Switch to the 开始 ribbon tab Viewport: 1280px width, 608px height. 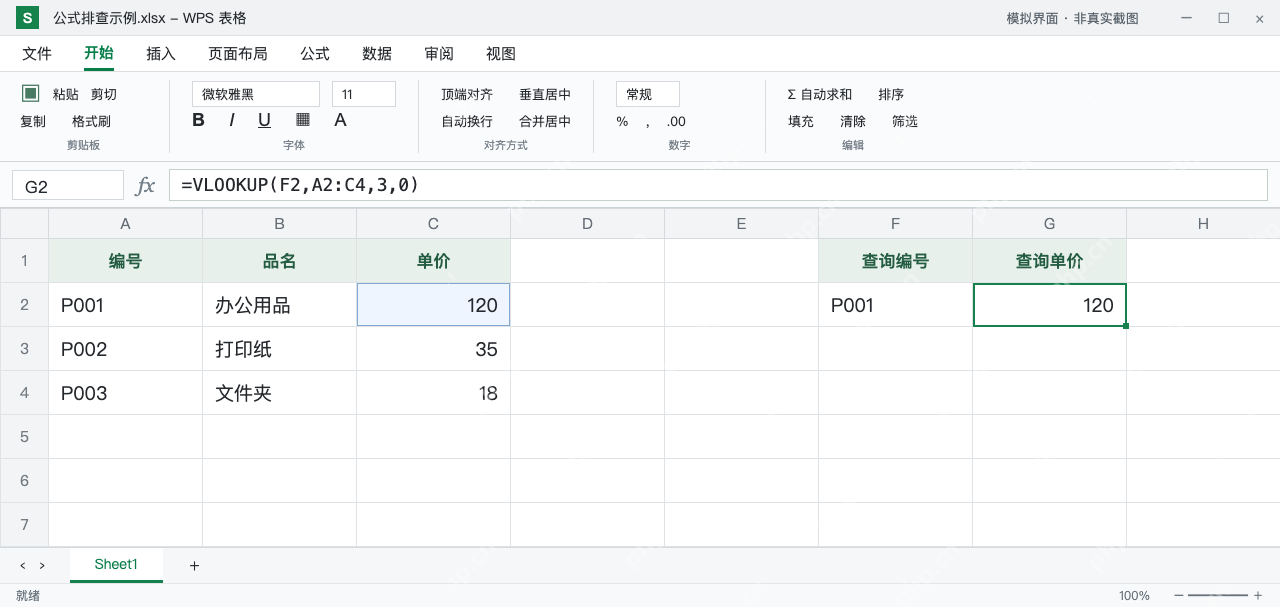pyautogui.click(x=99, y=54)
